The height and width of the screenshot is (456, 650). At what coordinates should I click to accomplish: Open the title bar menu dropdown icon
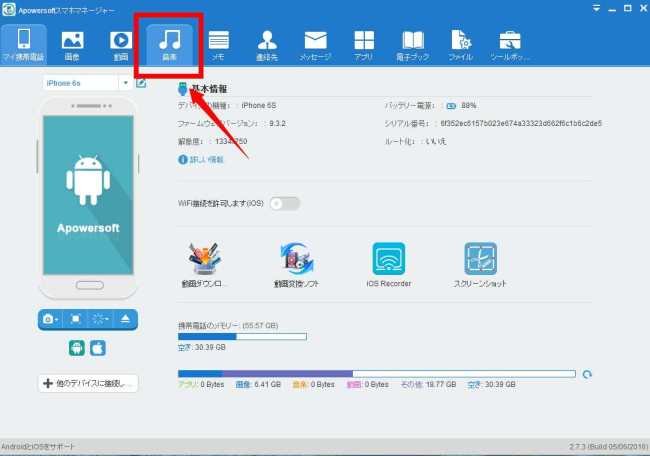(x=596, y=8)
